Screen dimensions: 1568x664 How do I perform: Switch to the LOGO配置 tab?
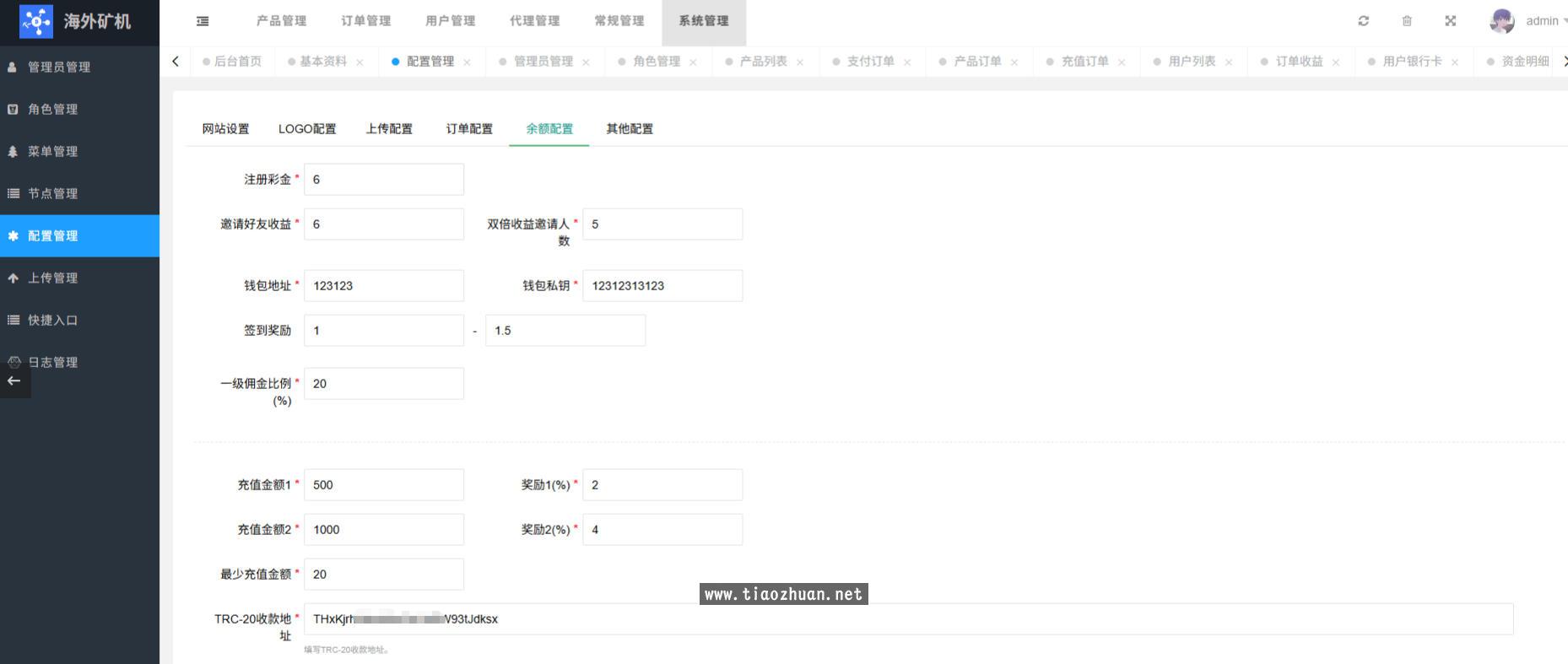coord(307,129)
